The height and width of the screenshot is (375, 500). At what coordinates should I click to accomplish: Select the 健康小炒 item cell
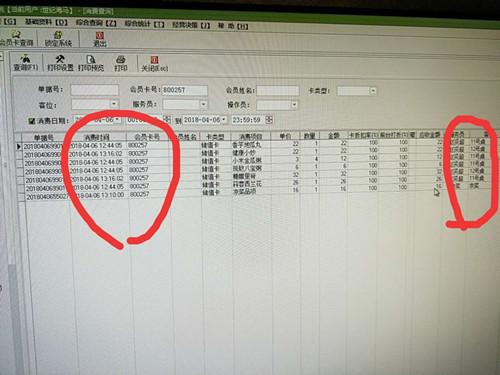pyautogui.click(x=245, y=153)
